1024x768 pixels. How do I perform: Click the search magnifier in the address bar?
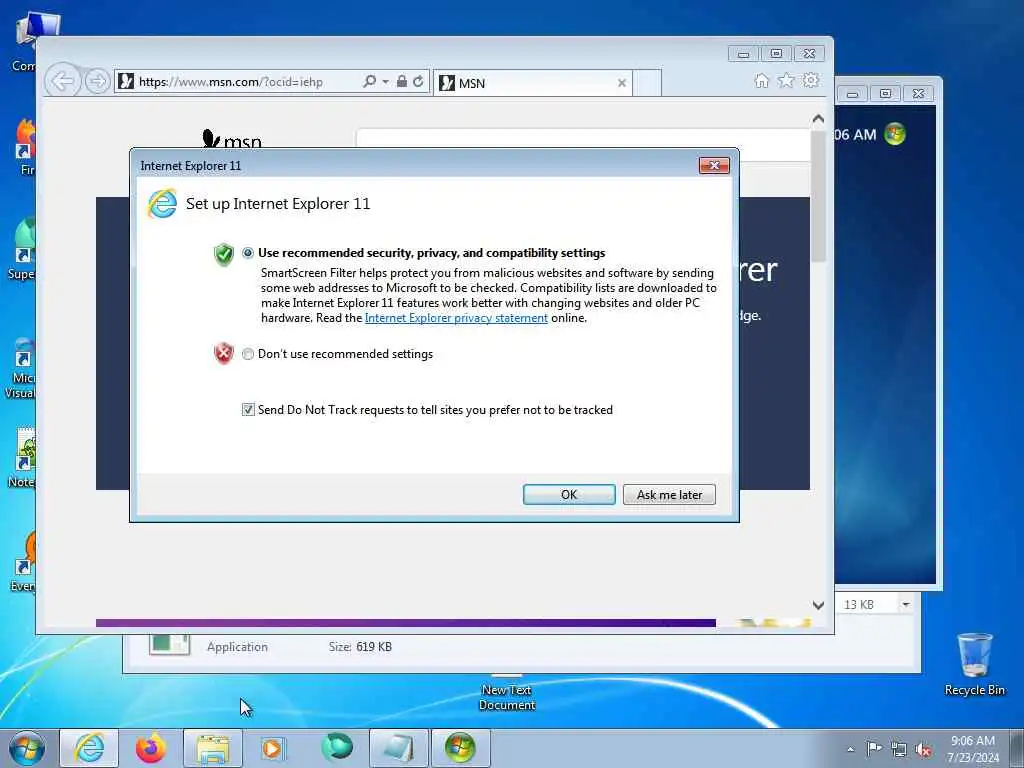[x=370, y=82]
